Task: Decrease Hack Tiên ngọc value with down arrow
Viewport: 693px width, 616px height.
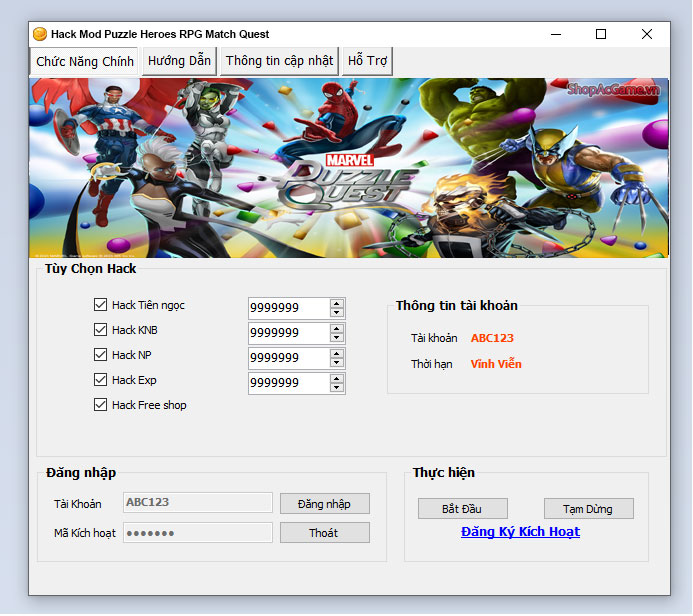Action: [x=337, y=312]
